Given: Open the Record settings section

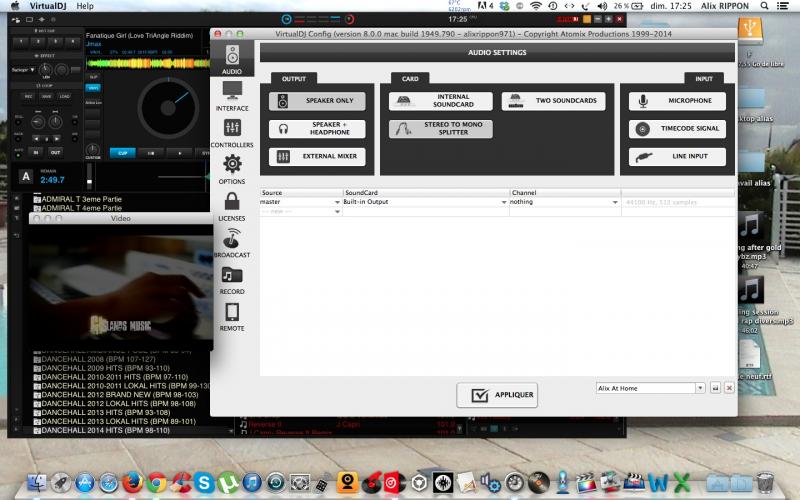Looking at the screenshot, I should tap(232, 281).
